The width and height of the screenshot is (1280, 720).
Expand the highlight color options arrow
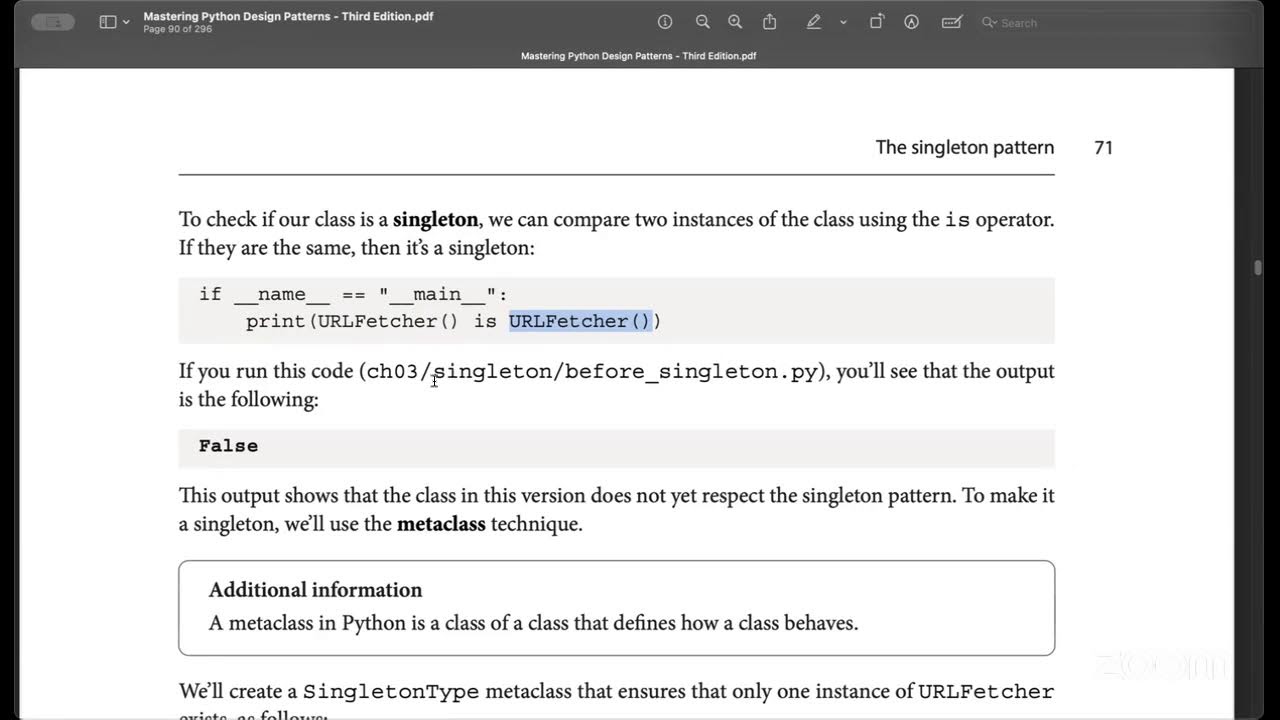click(x=843, y=22)
